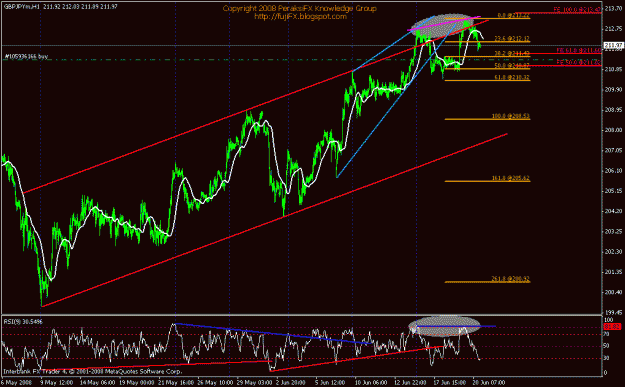
Task: Click 200.40 on the price axis
Action: 613,292
